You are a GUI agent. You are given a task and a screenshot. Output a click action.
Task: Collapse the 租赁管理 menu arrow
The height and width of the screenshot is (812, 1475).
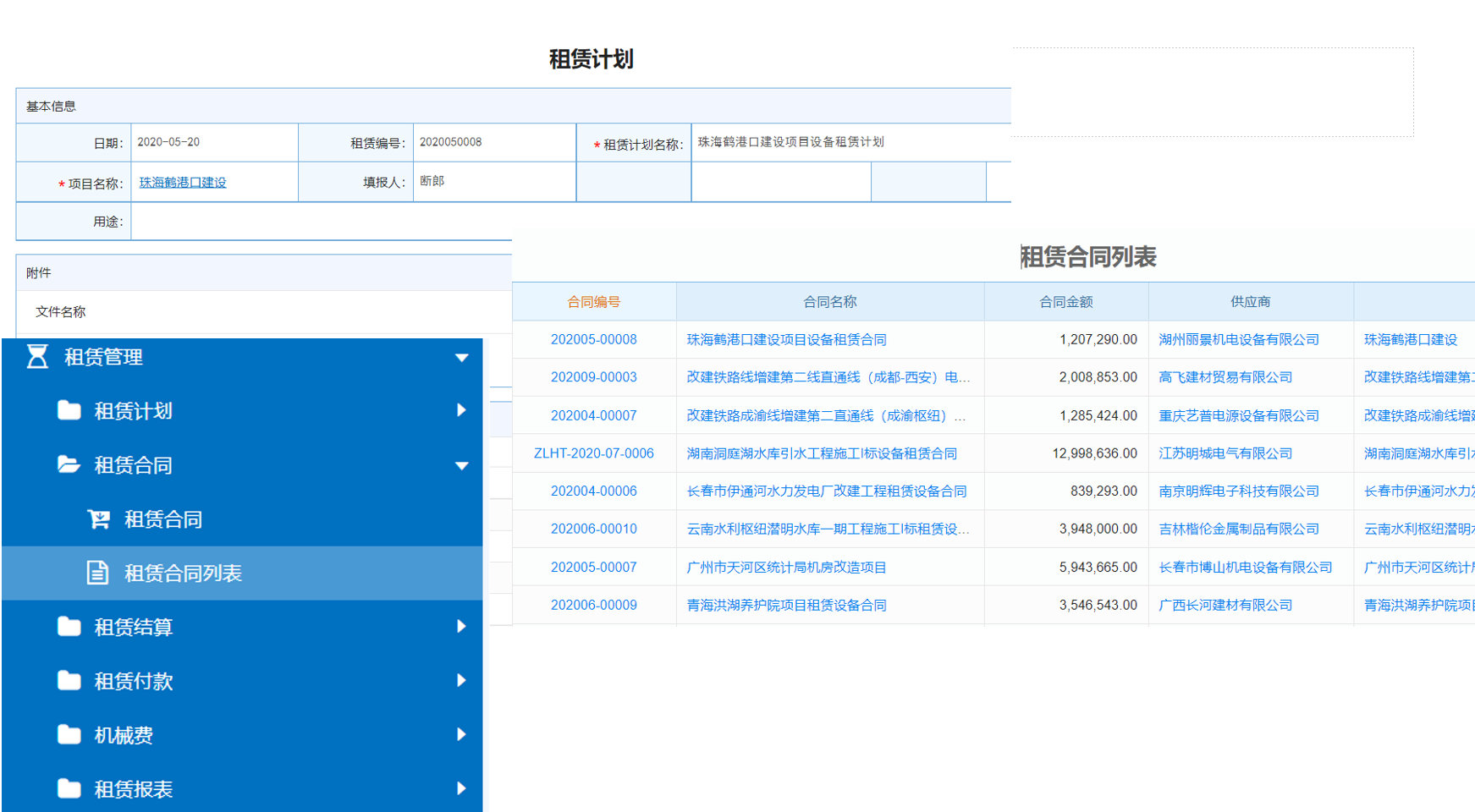461,358
